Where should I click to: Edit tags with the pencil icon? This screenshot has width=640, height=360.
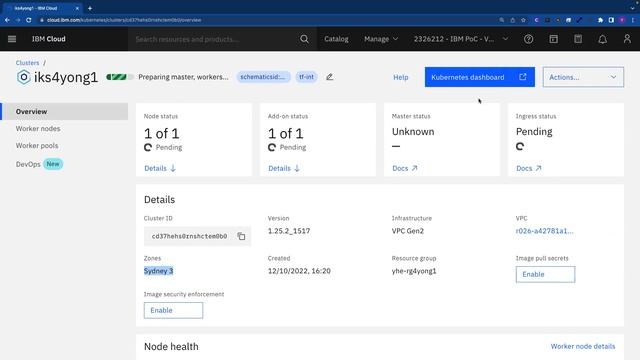(329, 77)
